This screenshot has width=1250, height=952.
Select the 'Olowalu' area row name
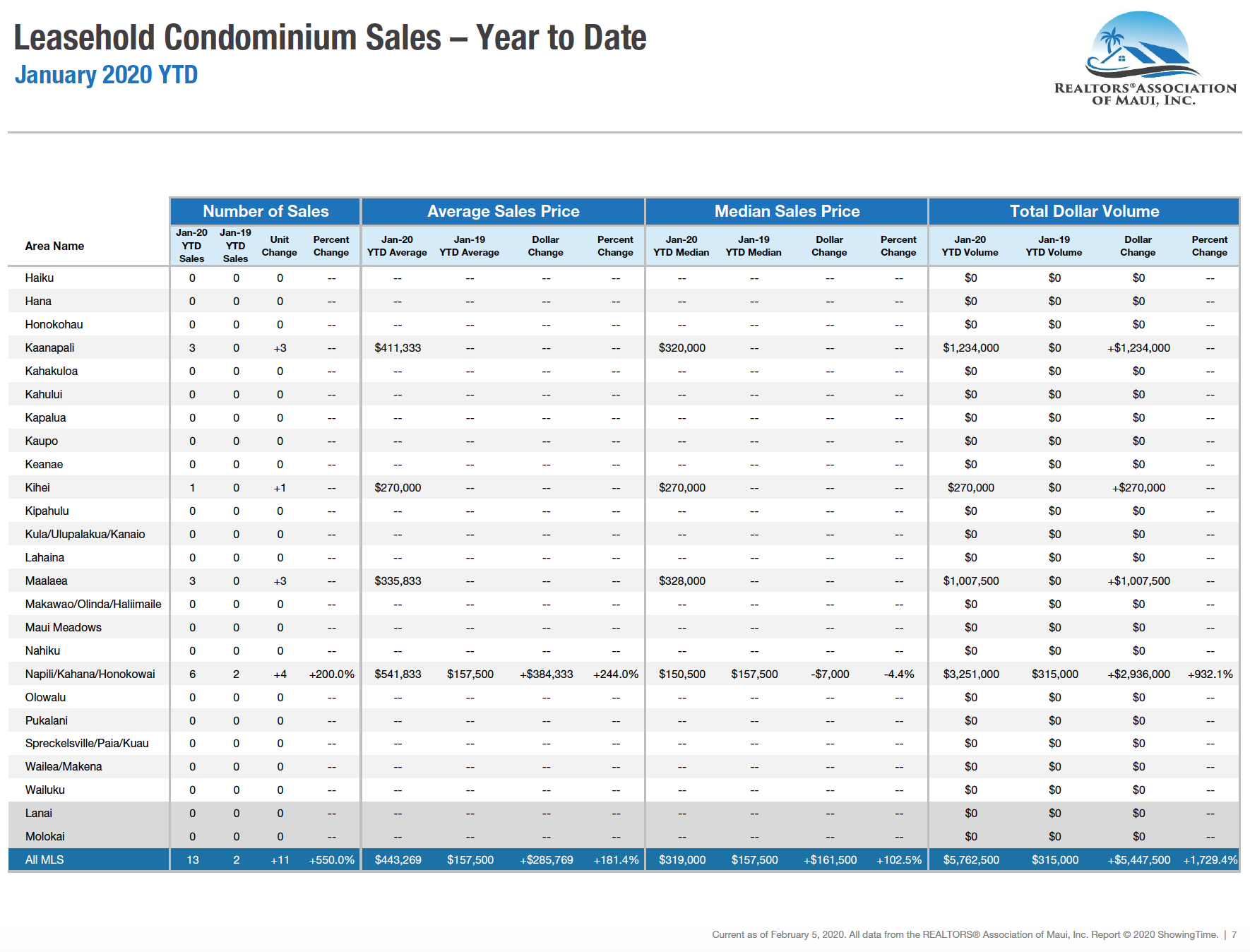coord(45,697)
